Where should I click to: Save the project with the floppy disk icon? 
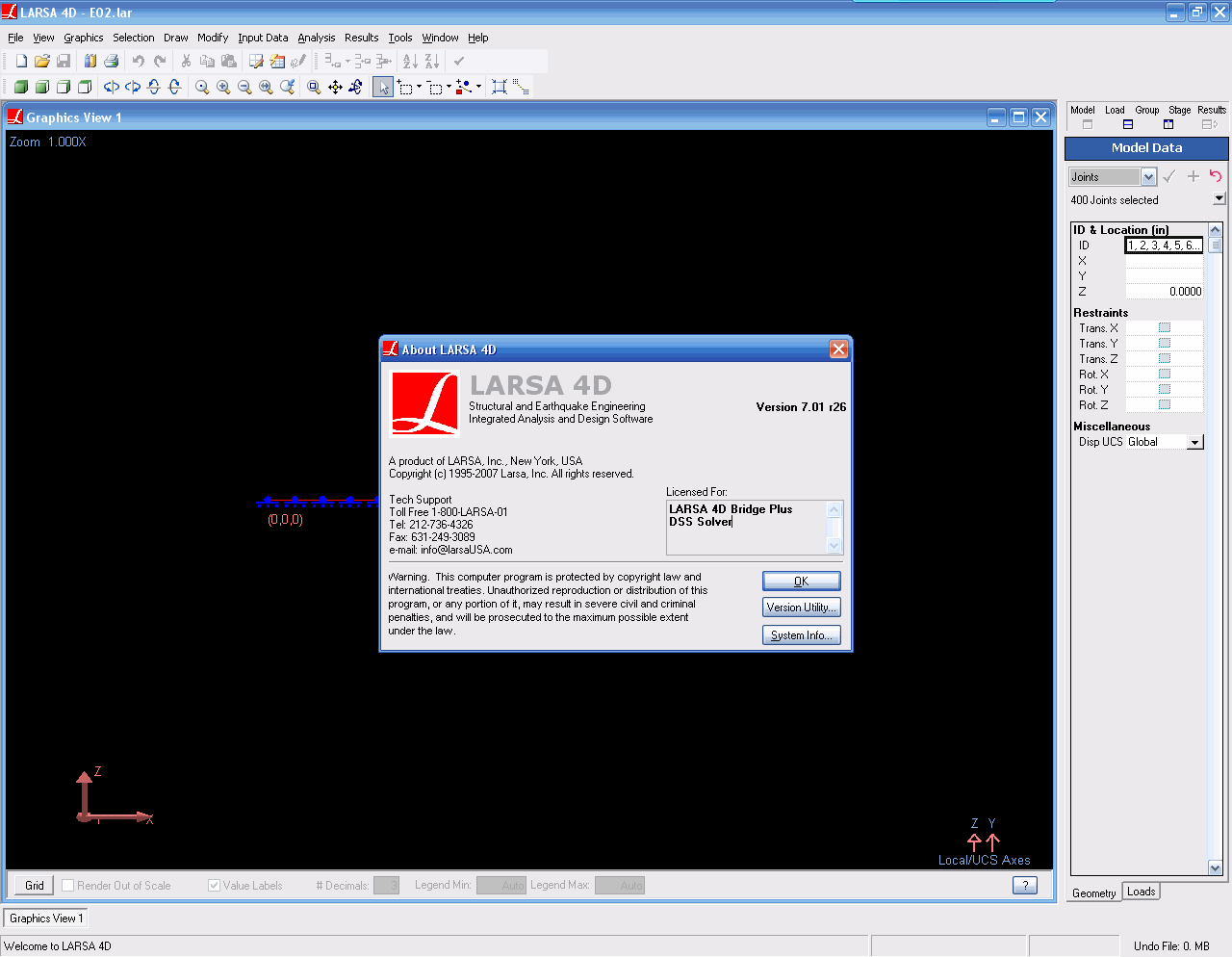point(64,61)
